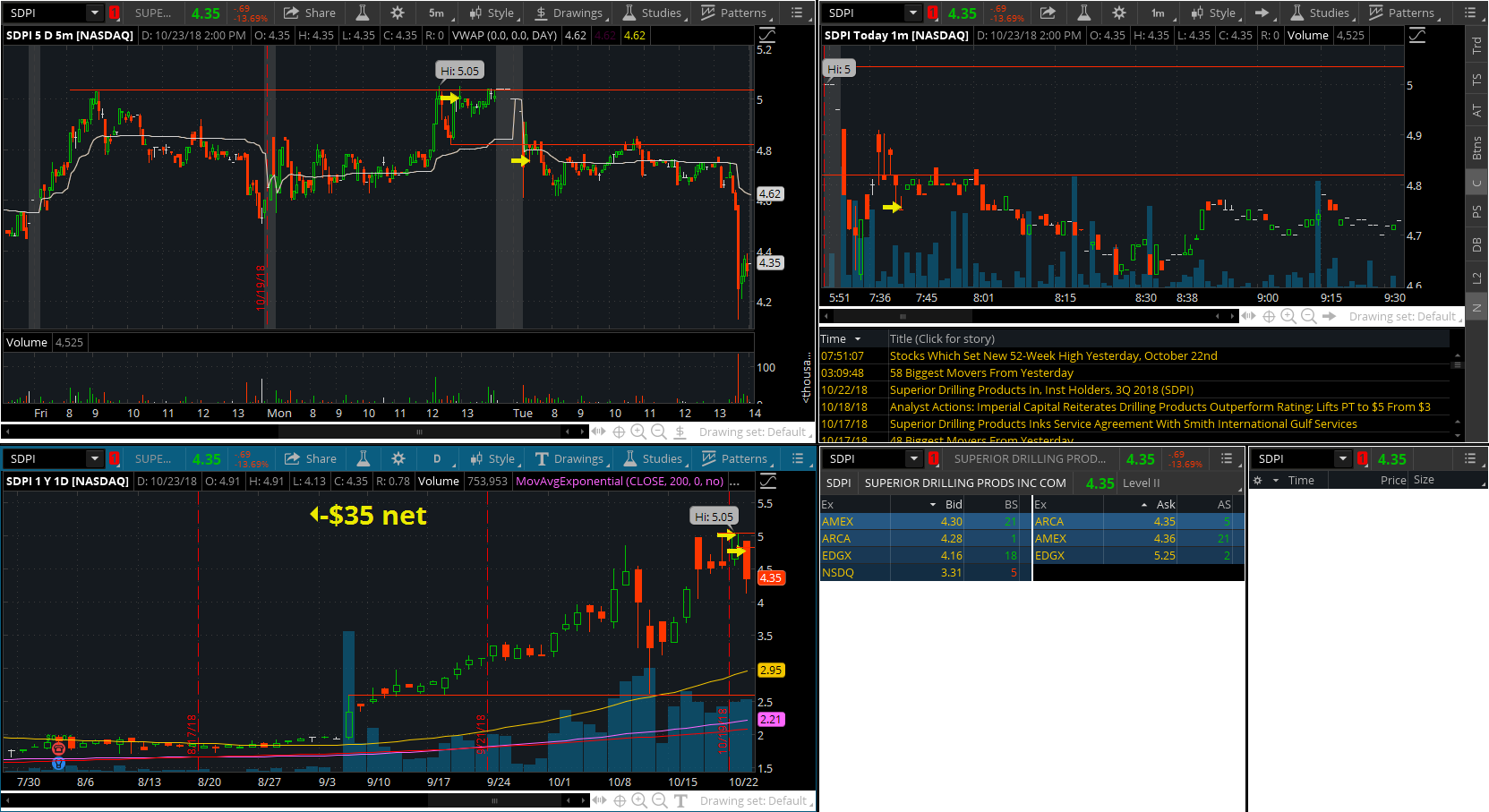Sort Level II by the Bid column
Image resolution: width=1489 pixels, height=812 pixels.
[954, 504]
